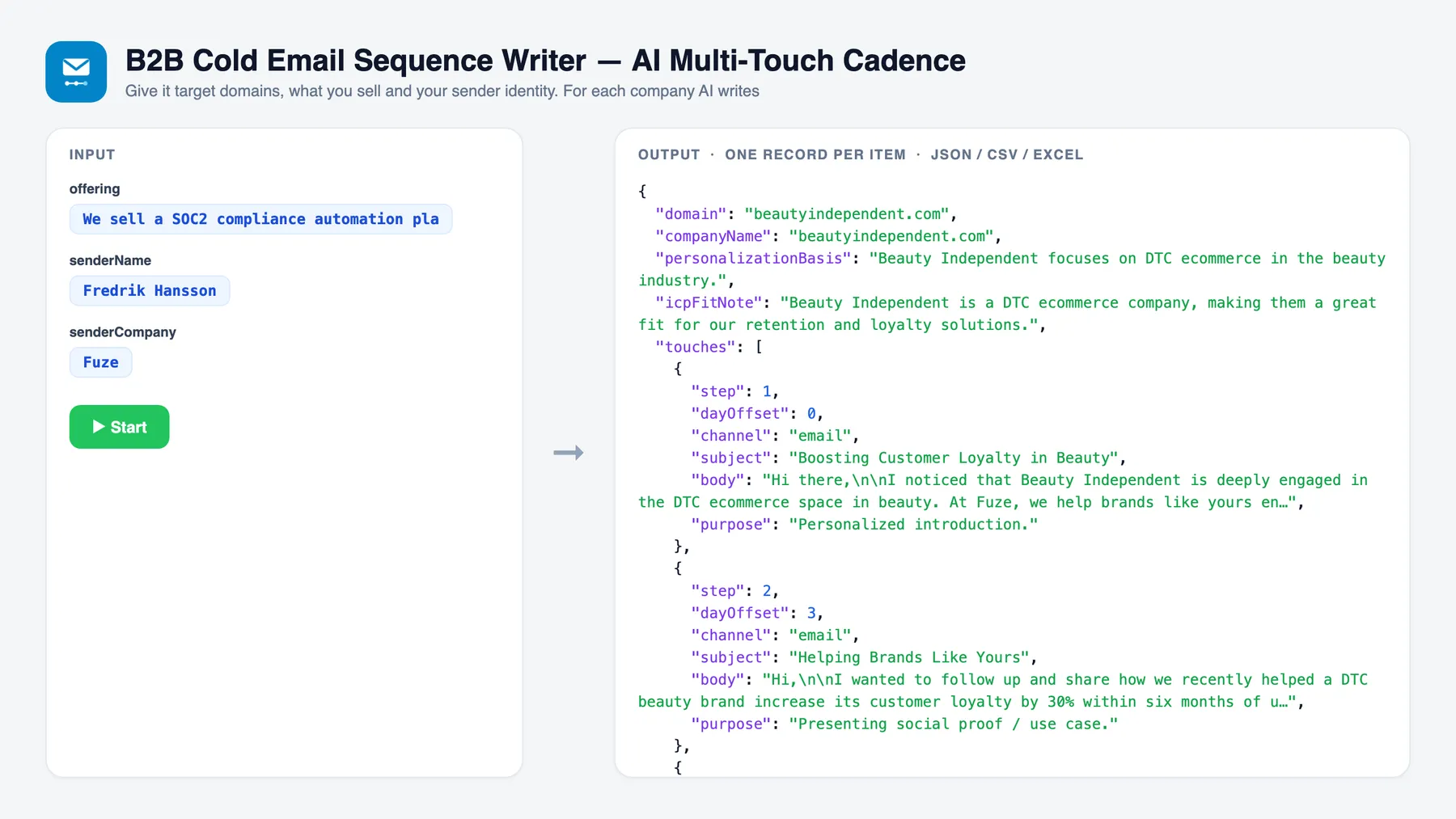1456x819 pixels.
Task: Click the OUTPUT heading text
Action: [669, 154]
